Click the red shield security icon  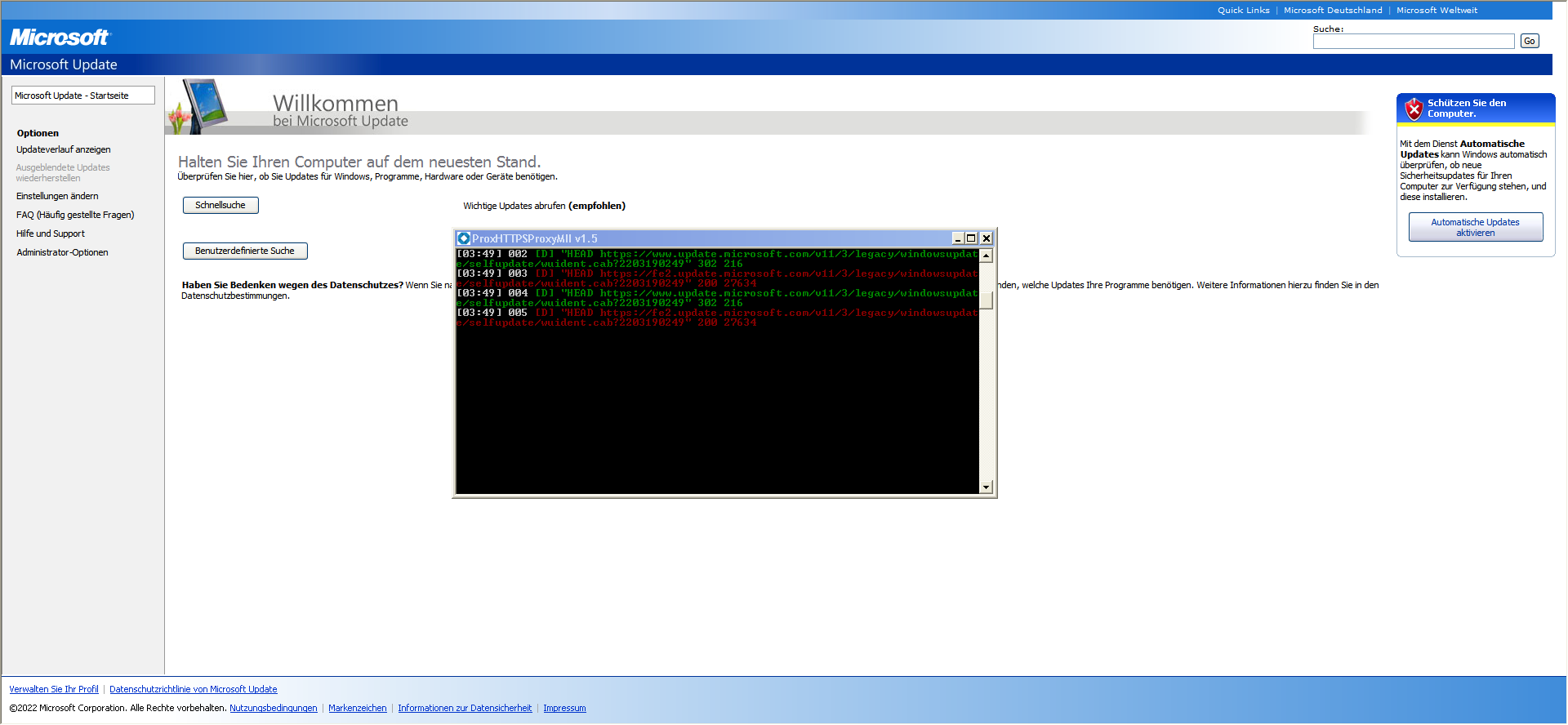[x=1414, y=109]
